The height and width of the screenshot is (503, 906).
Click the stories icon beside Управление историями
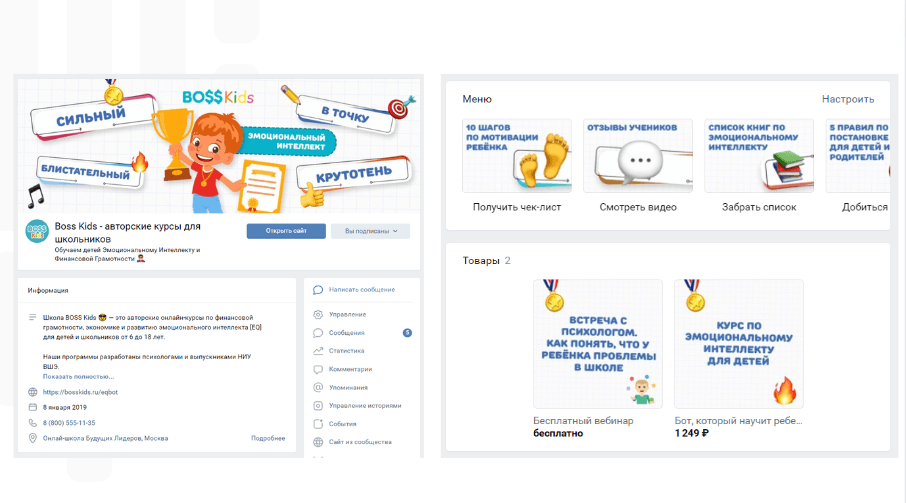coord(318,406)
